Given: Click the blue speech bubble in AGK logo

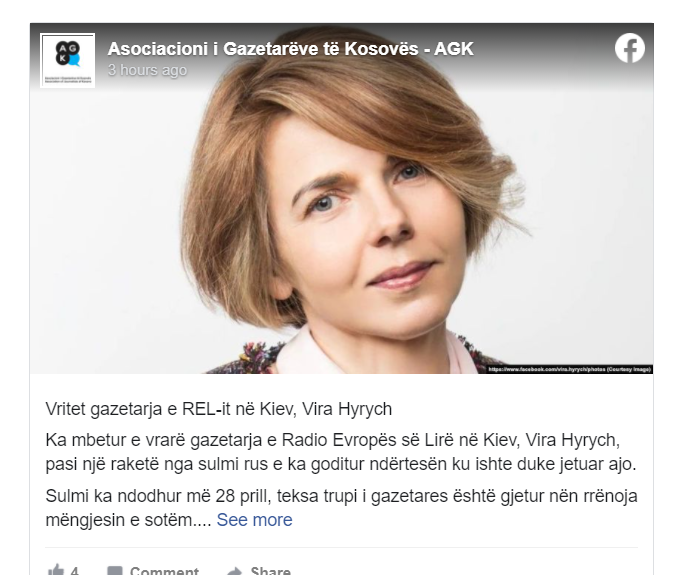Looking at the screenshot, I should click(75, 60).
